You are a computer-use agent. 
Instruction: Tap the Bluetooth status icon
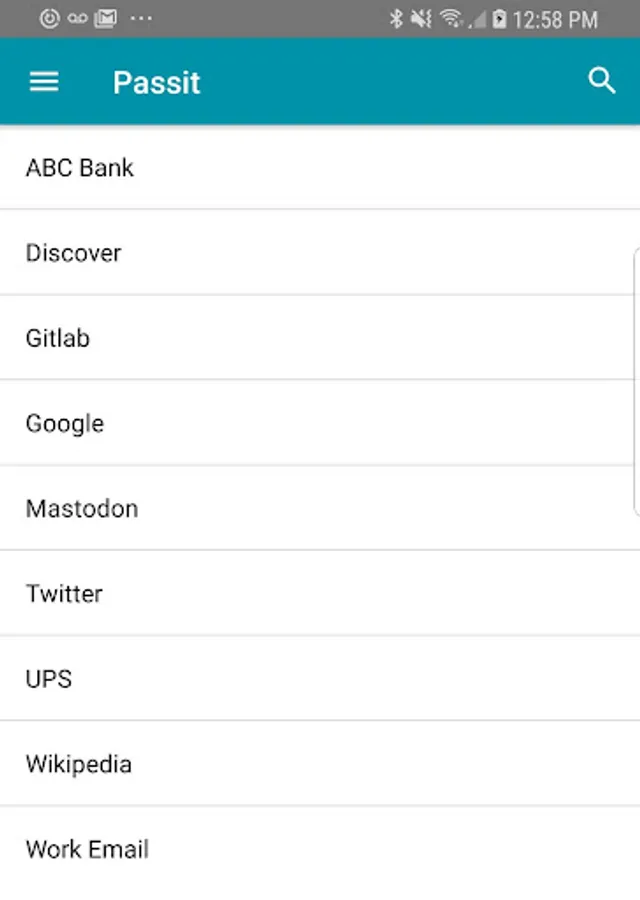(396, 19)
